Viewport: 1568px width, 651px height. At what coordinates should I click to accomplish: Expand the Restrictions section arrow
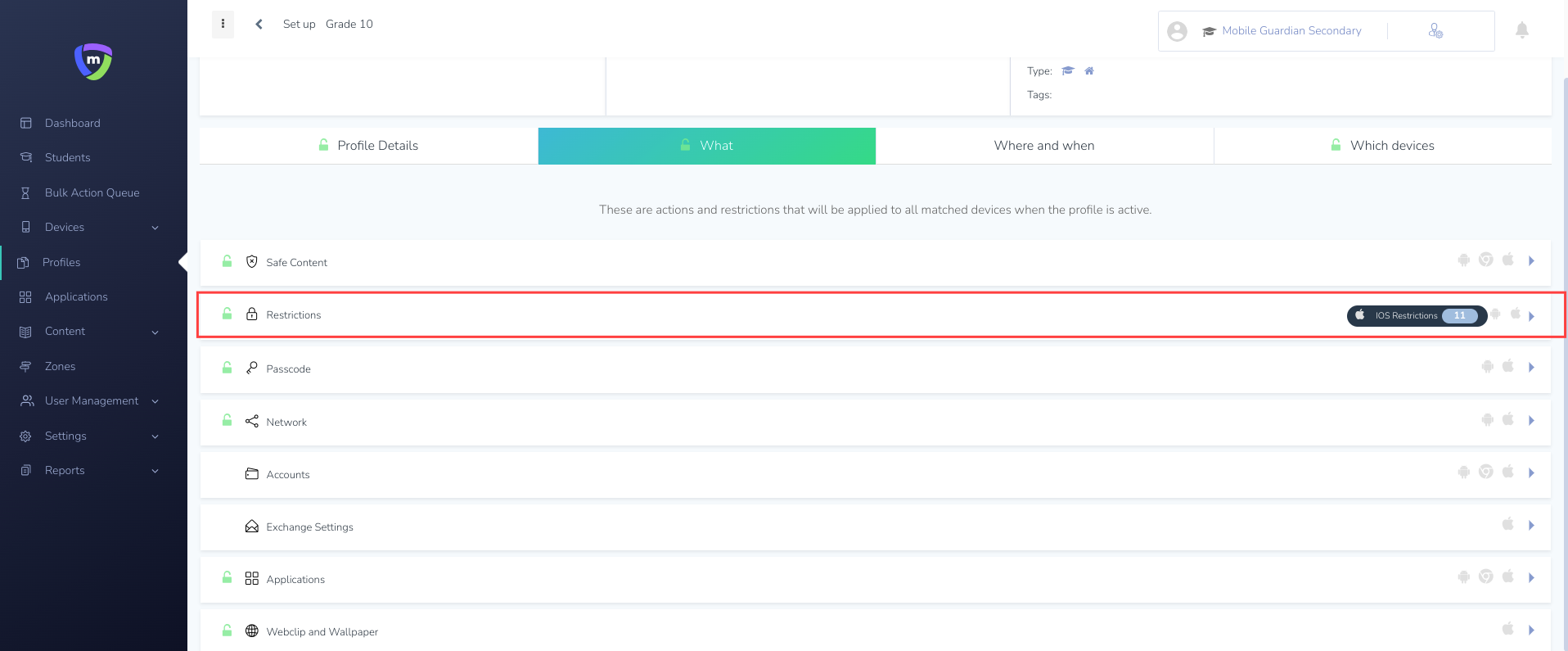[1531, 316]
